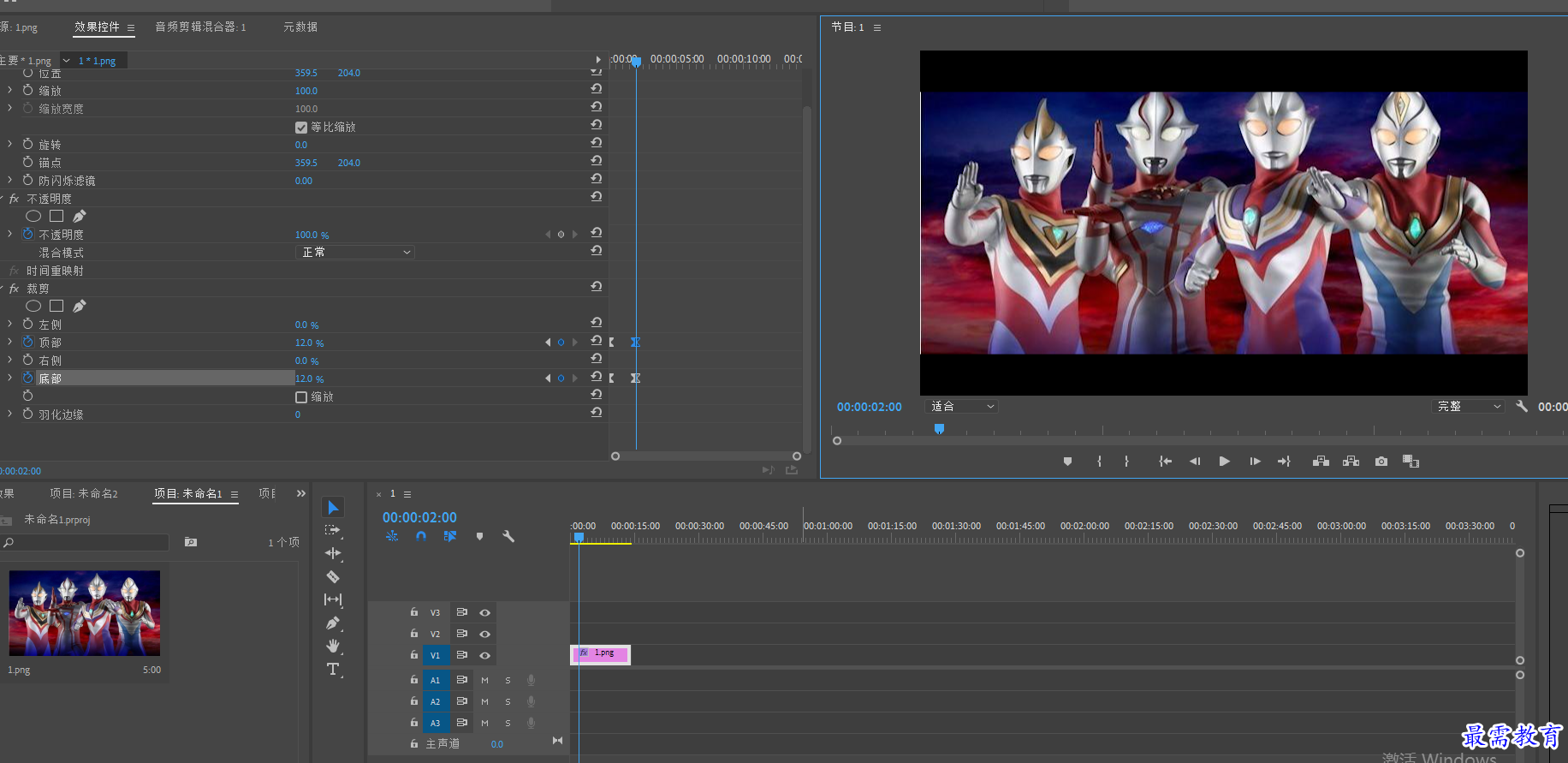This screenshot has width=1568, height=763.
Task: Expand the Rotation property
Action: click(10, 144)
